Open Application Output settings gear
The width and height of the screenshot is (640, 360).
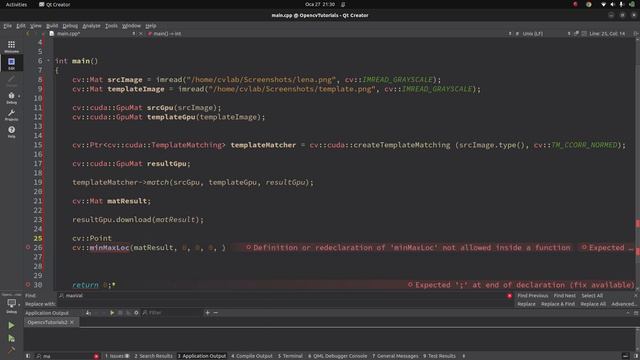pos(136,313)
